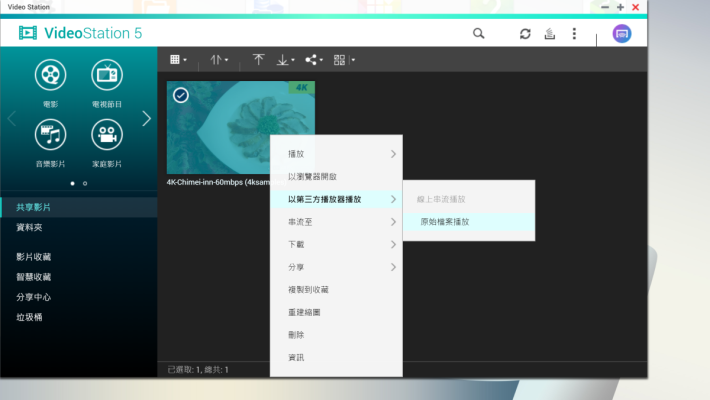The image size is (710, 400).
Task: Open the Movies (電影) category icon
Action: coord(50,75)
